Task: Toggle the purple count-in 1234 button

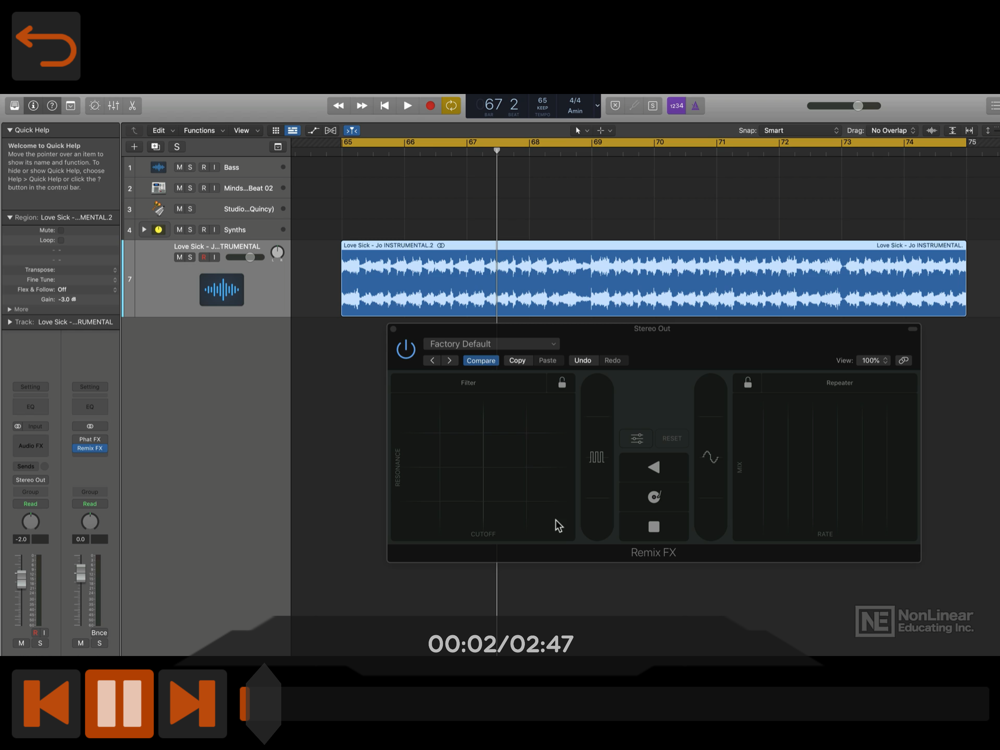Action: [x=677, y=106]
